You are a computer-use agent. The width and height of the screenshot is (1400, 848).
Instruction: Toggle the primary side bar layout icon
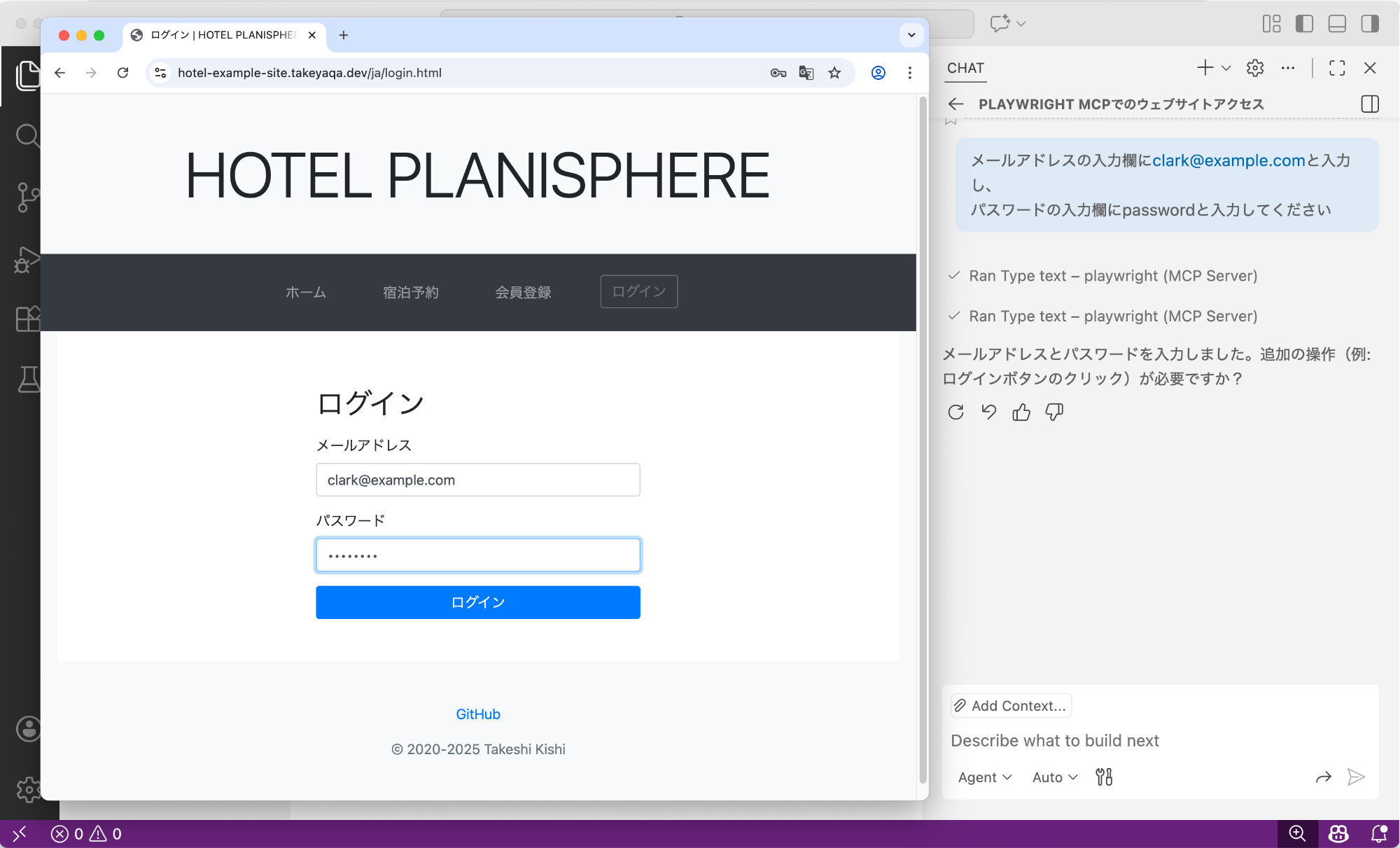pos(1304,24)
